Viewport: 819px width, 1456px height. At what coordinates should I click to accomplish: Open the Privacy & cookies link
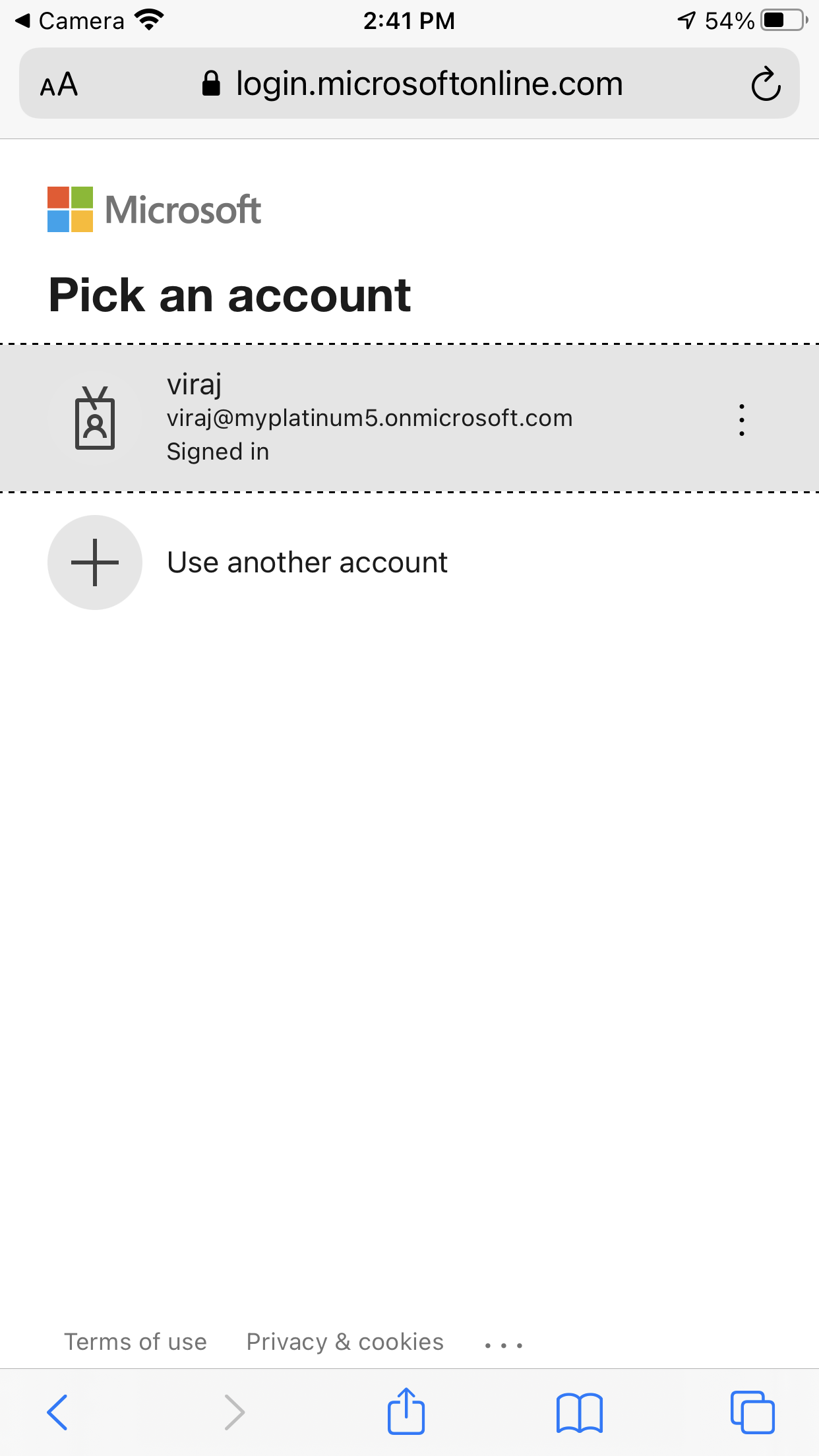coord(345,1342)
